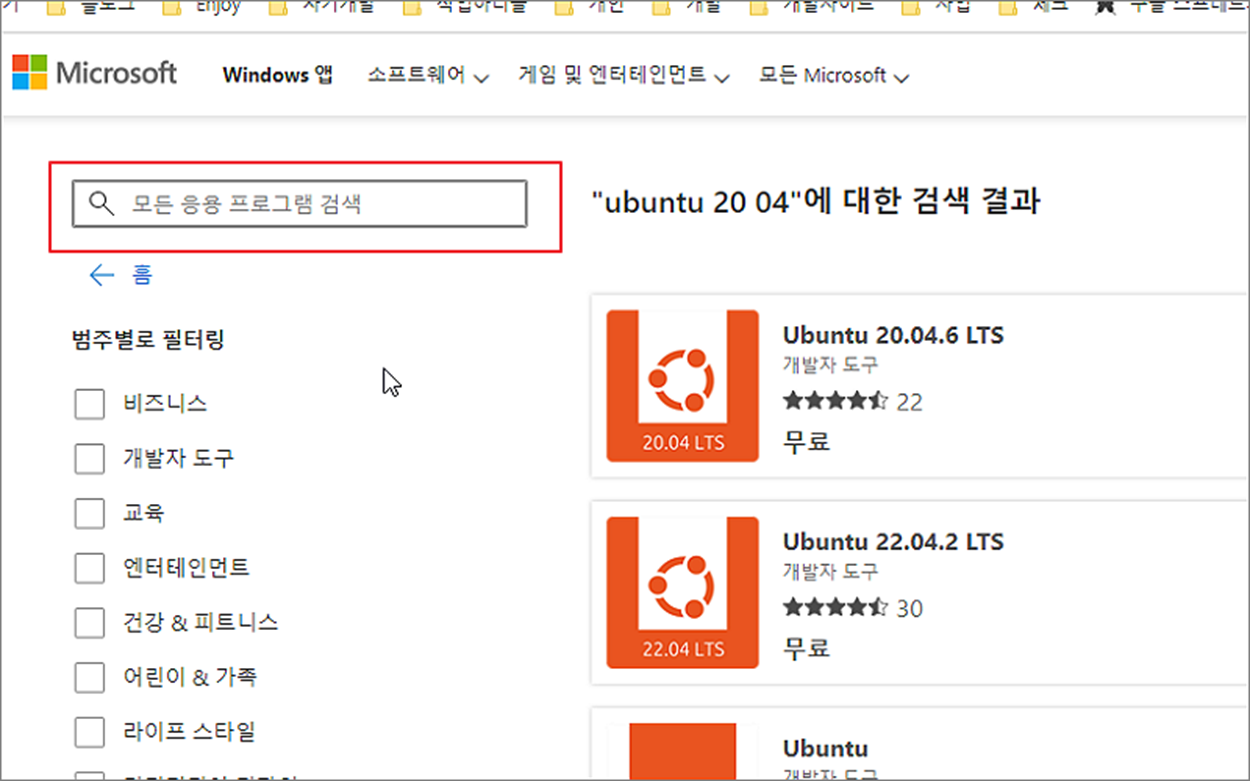This screenshot has height=781, width=1250.
Task: Check the 개발자 도구 filter checkbox
Action: [x=90, y=459]
